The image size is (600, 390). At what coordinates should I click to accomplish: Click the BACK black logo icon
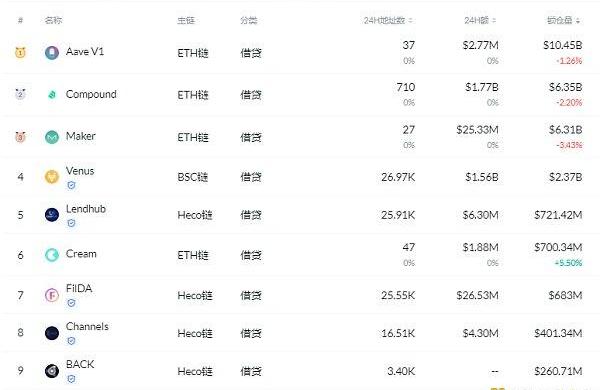tap(52, 371)
